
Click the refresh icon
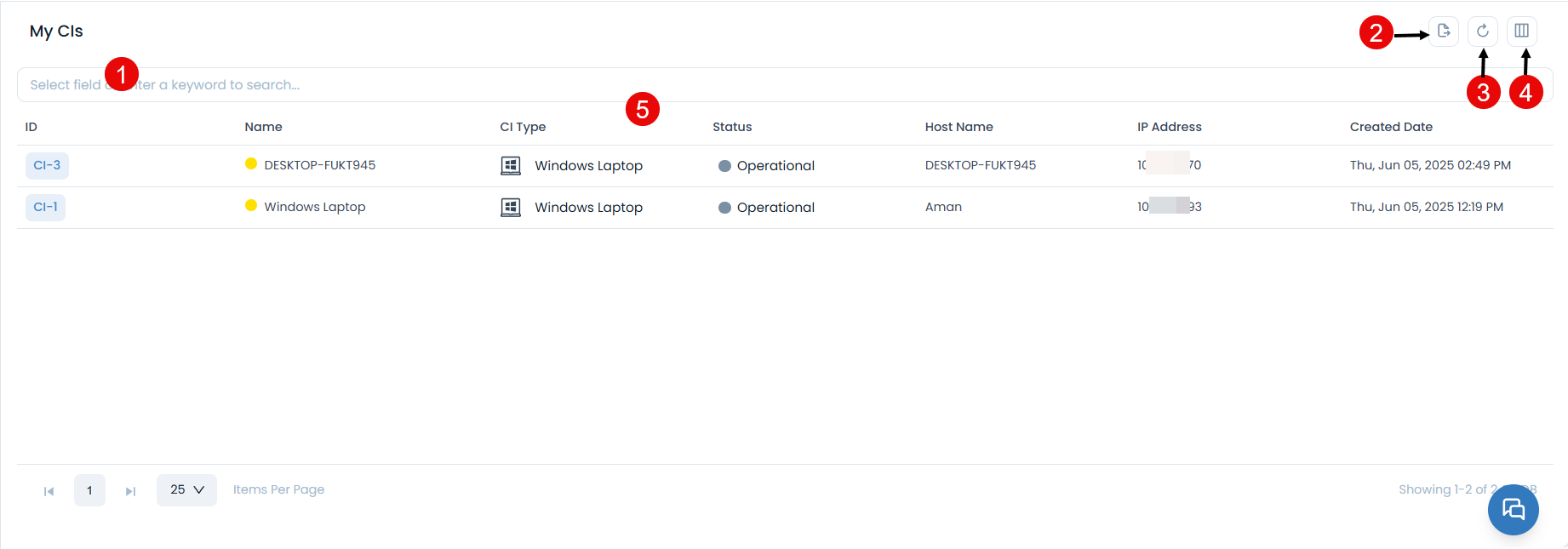[1483, 31]
